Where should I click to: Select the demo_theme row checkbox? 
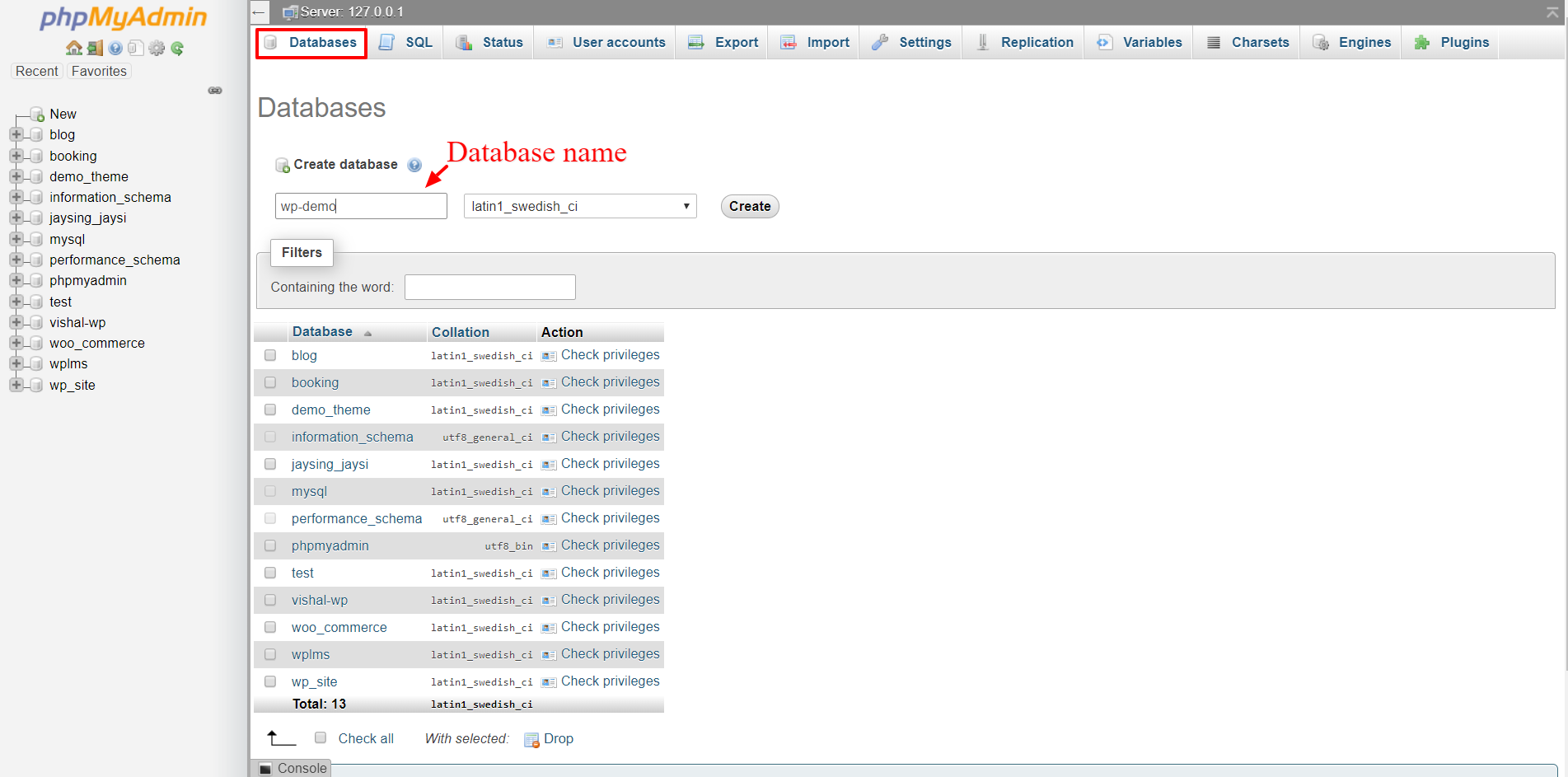coord(270,410)
